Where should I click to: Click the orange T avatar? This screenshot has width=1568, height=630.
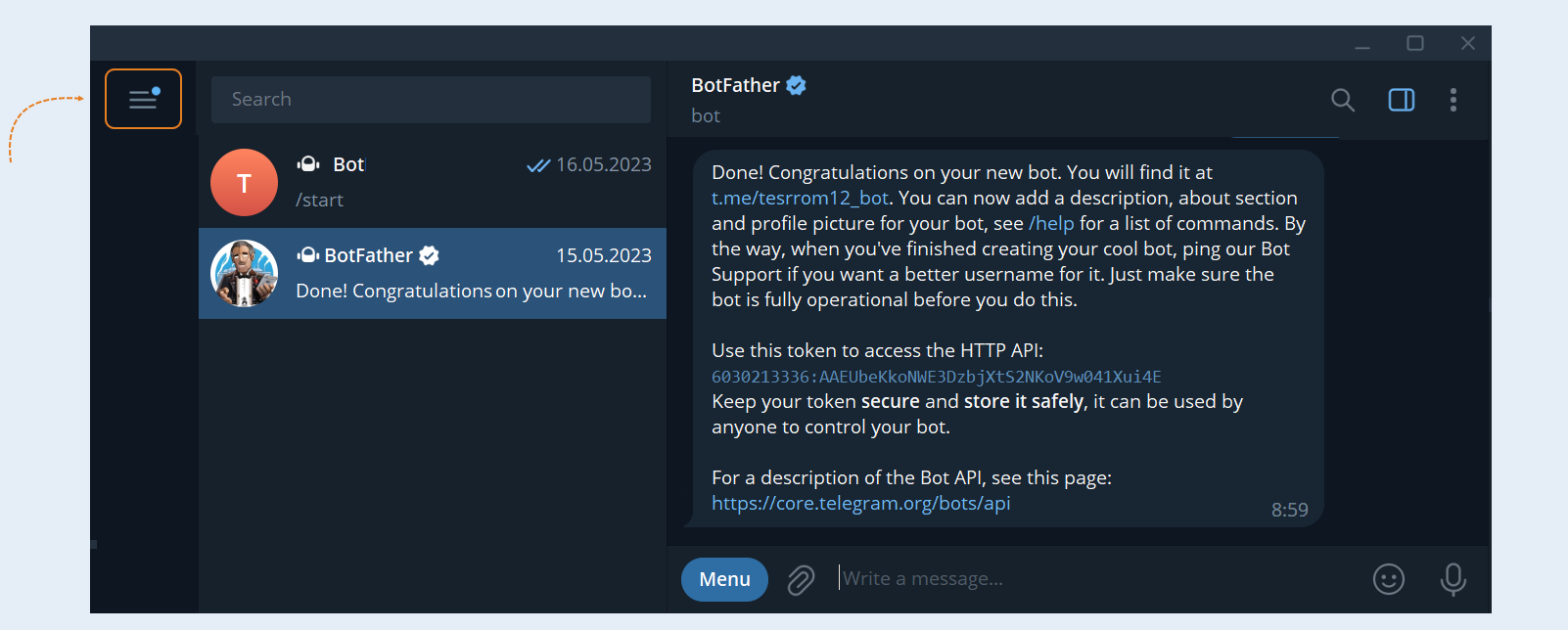244,182
